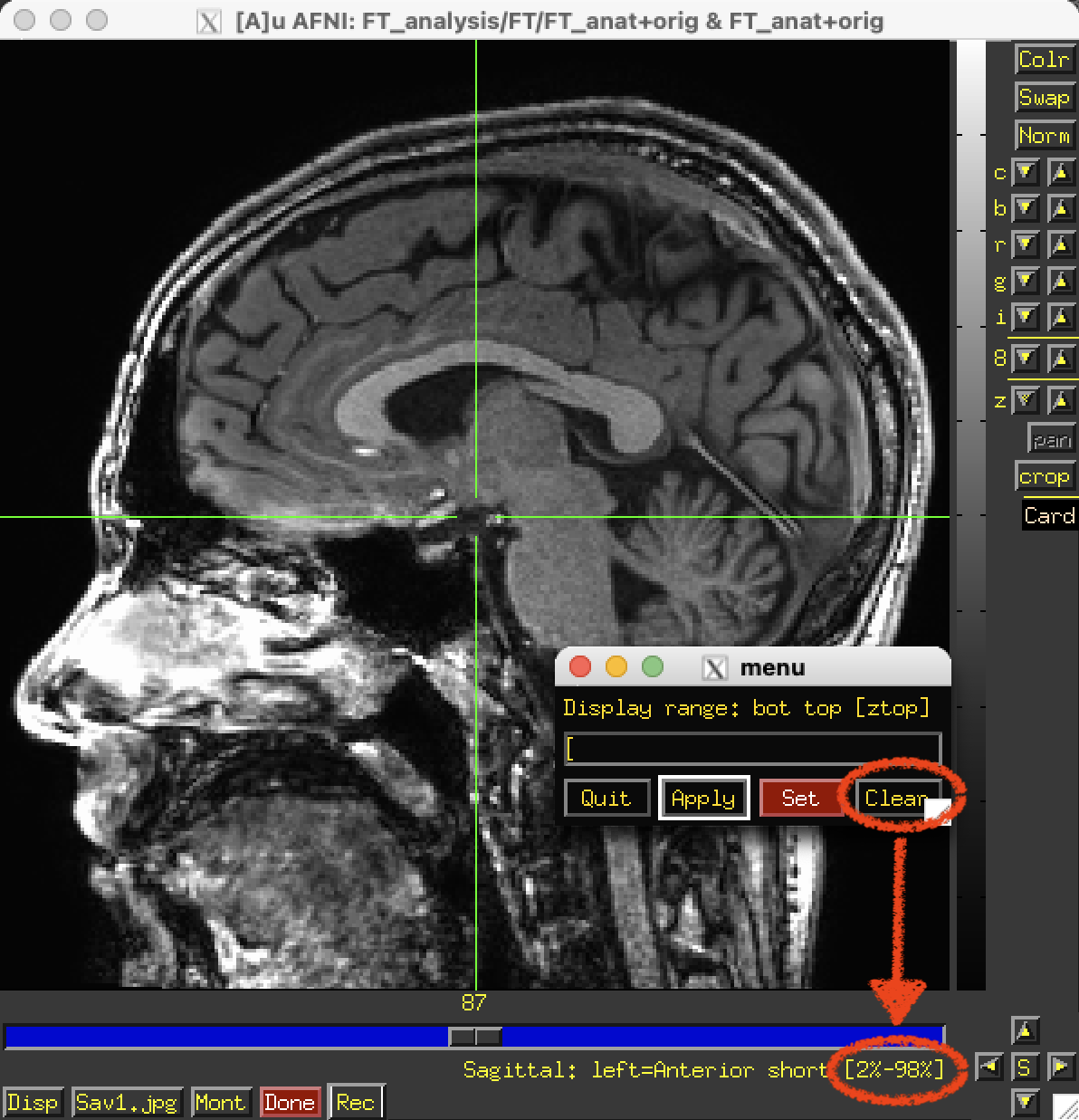Click the blue slice slider bar
Screen dimensions: 1079x1120
(x=226, y=1036)
